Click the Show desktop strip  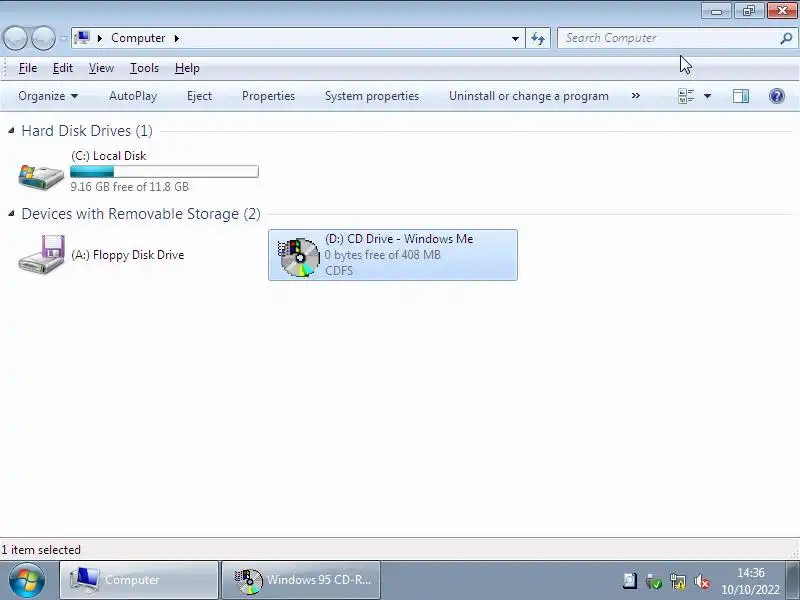point(793,580)
